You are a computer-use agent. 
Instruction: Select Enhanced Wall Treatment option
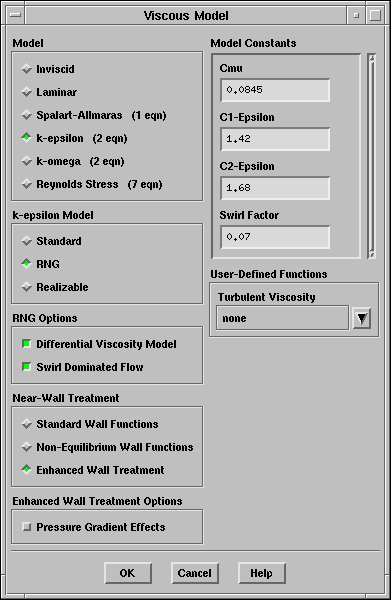(93, 470)
